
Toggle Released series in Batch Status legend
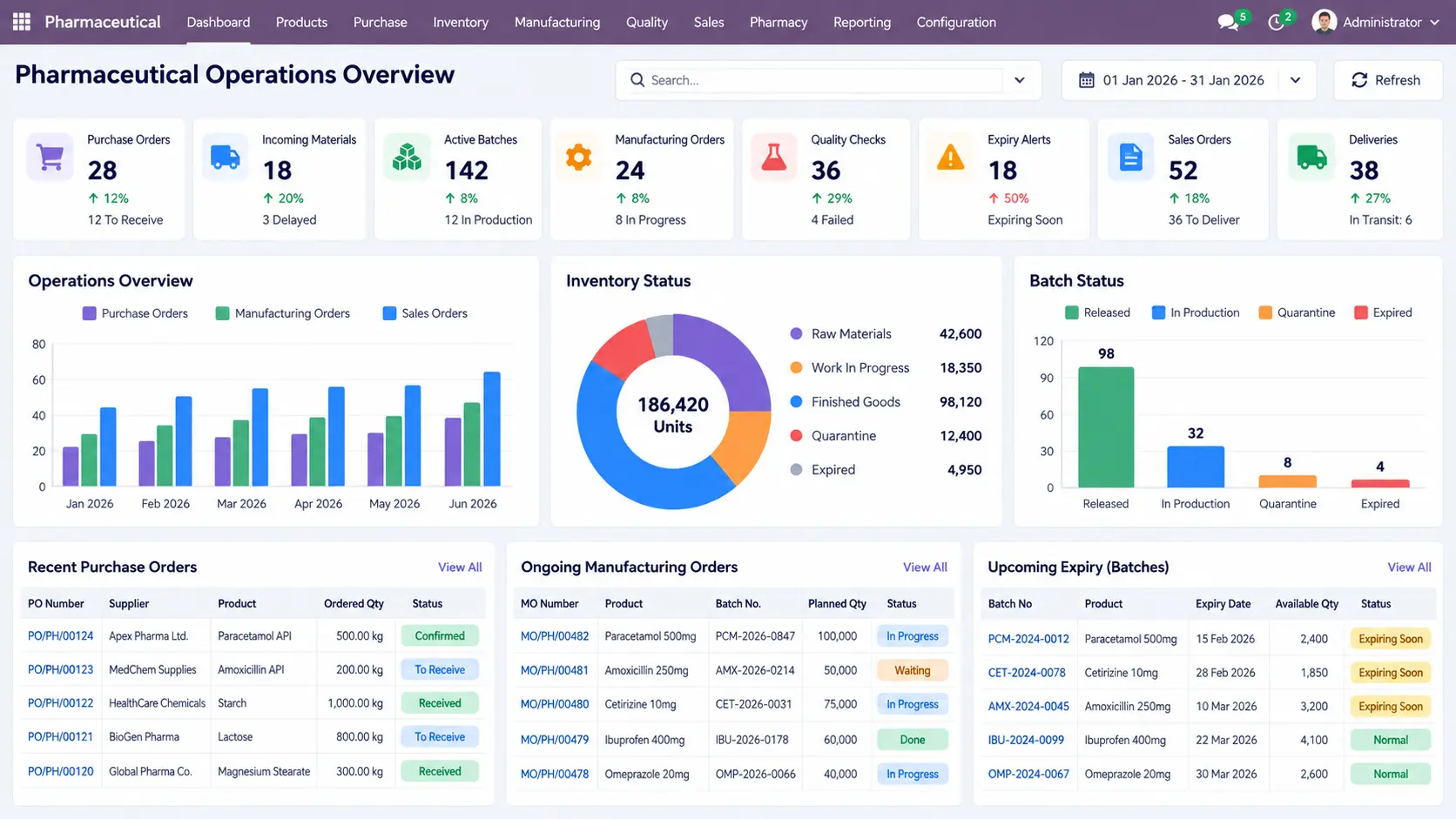coord(1097,312)
